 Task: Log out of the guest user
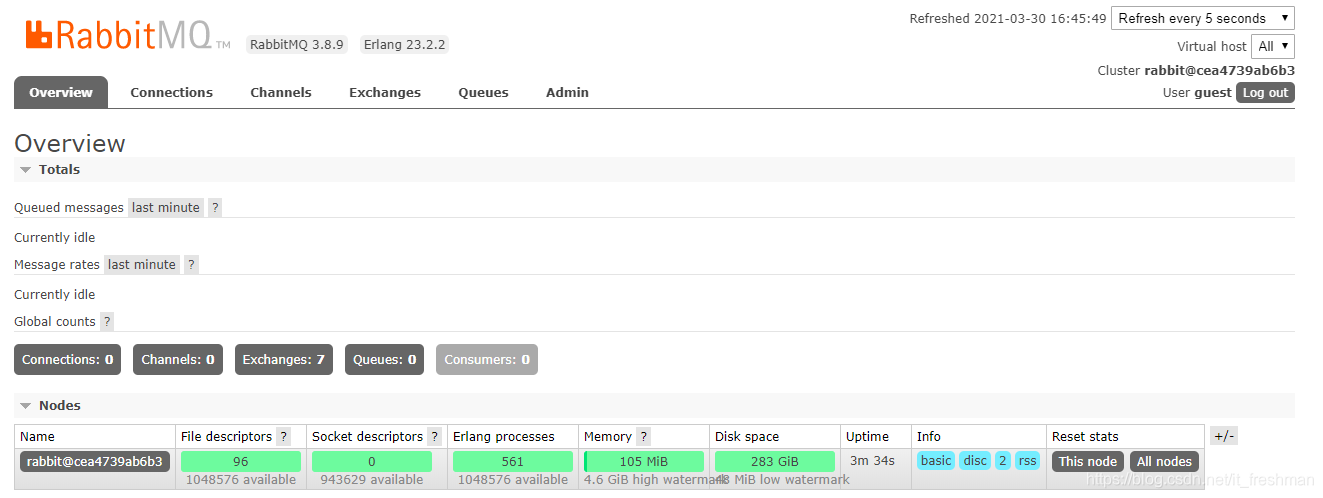coord(1265,93)
